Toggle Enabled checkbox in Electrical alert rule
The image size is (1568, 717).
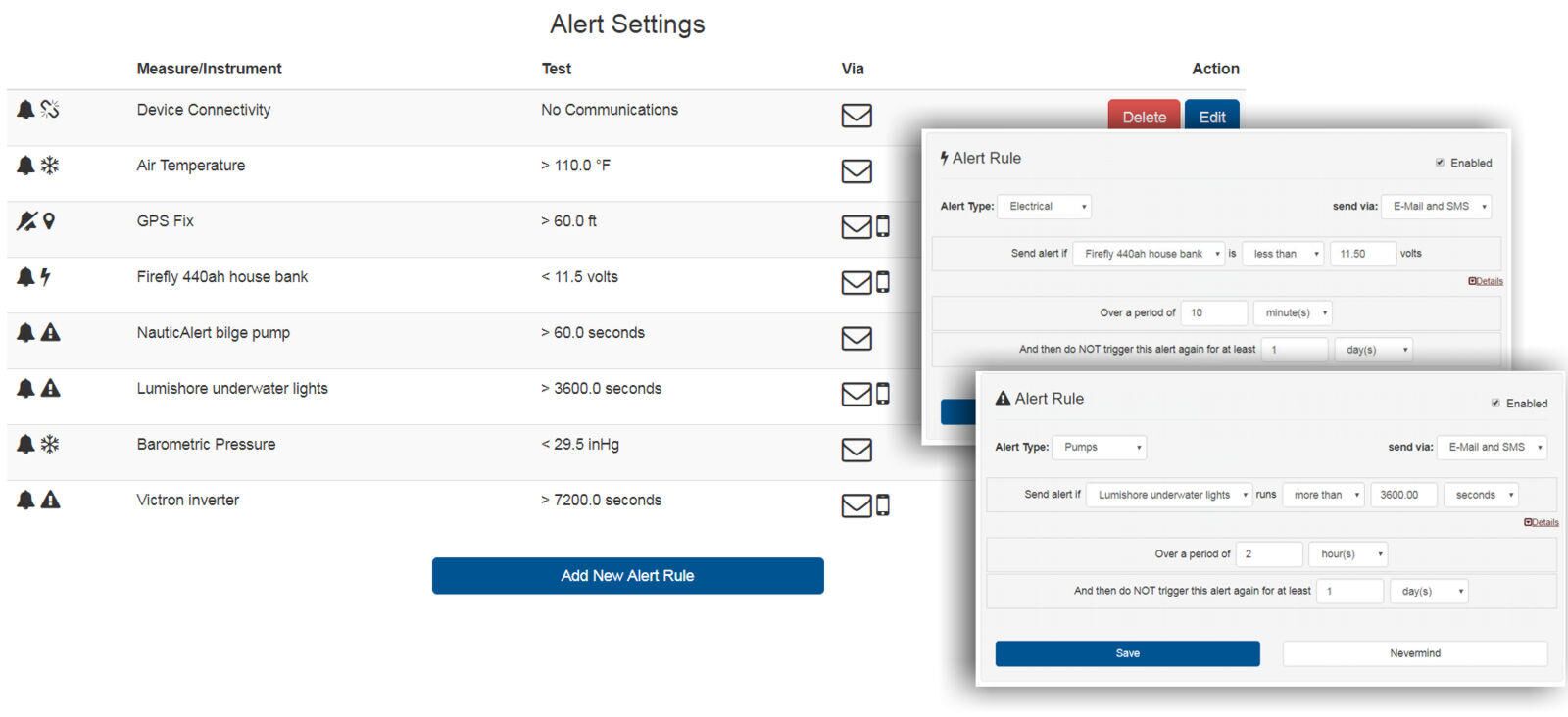click(x=1440, y=163)
